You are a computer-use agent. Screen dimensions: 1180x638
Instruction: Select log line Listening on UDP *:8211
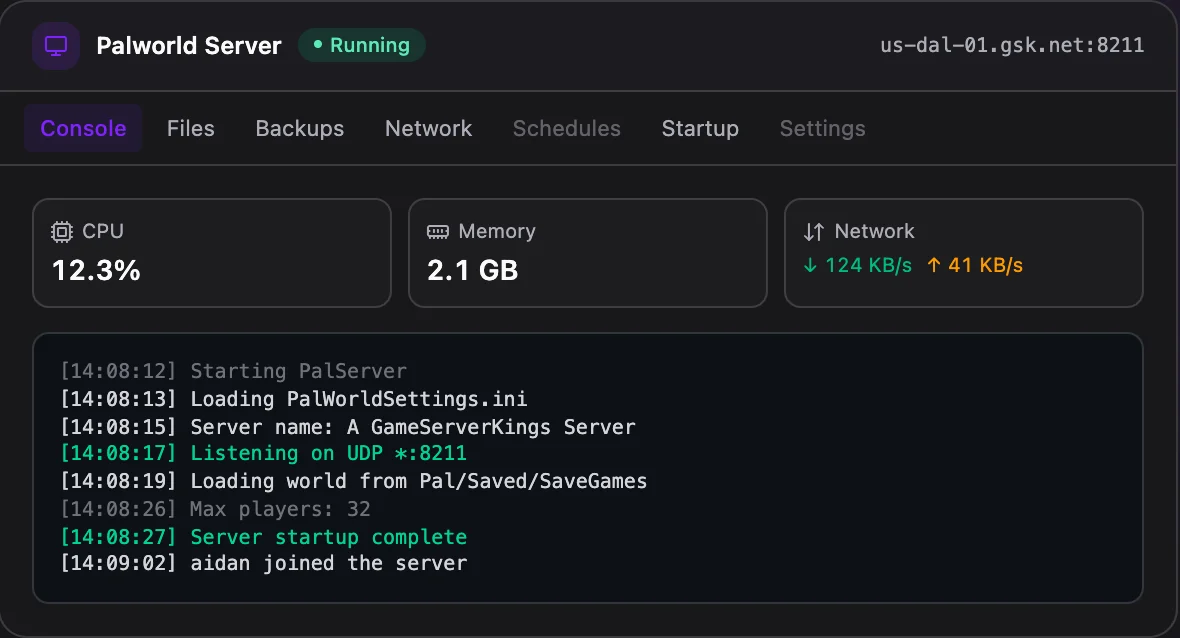[263, 453]
